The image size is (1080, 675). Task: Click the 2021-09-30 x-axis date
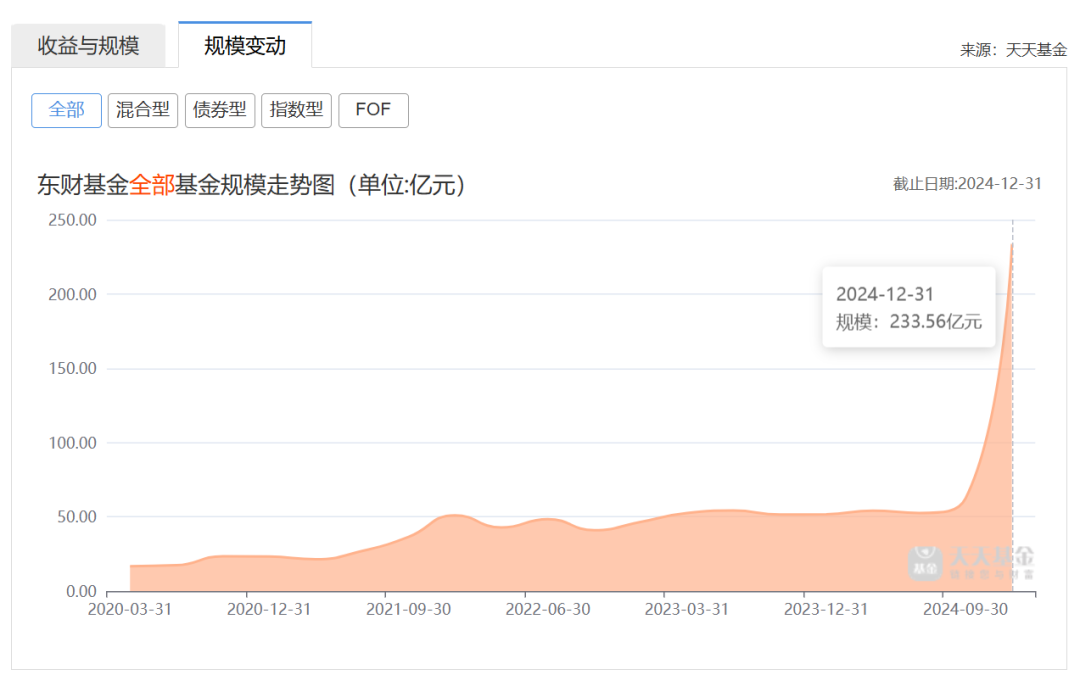tap(408, 610)
